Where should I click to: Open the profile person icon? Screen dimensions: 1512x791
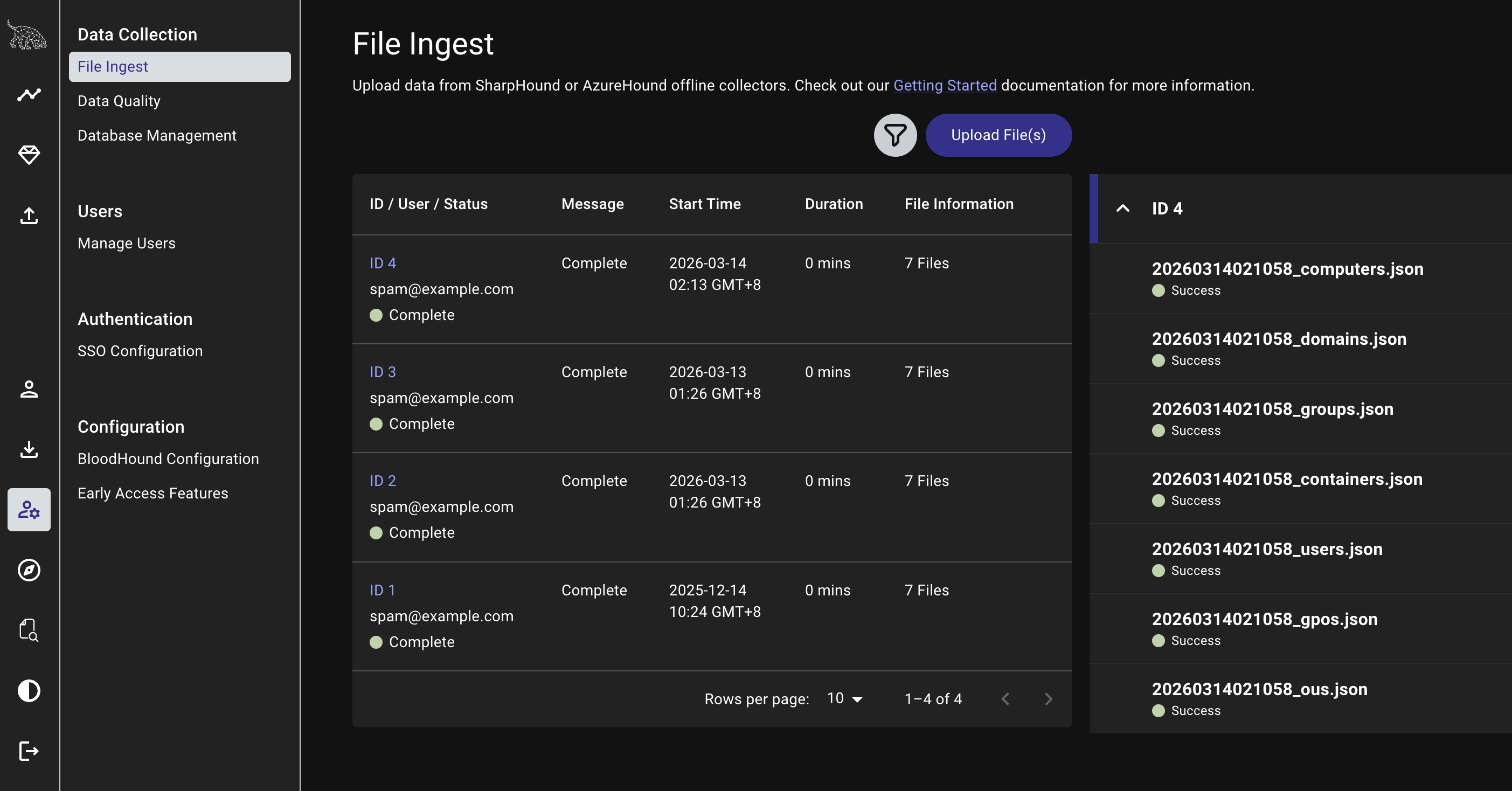pos(29,389)
